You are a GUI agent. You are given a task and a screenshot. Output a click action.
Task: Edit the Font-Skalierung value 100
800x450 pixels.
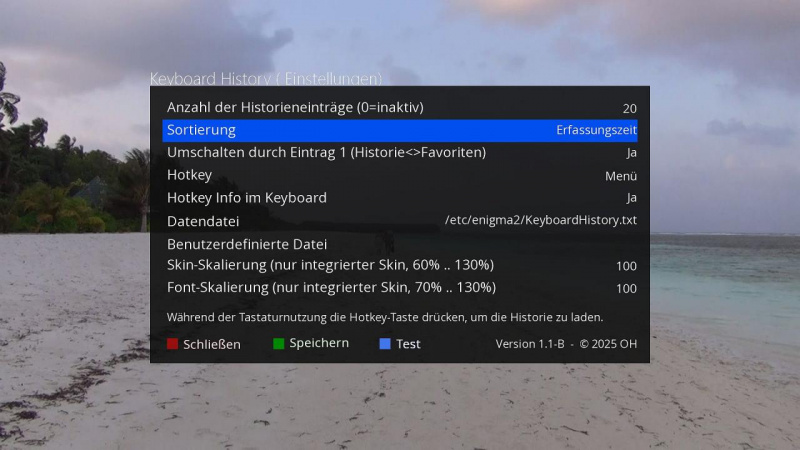(x=627, y=288)
